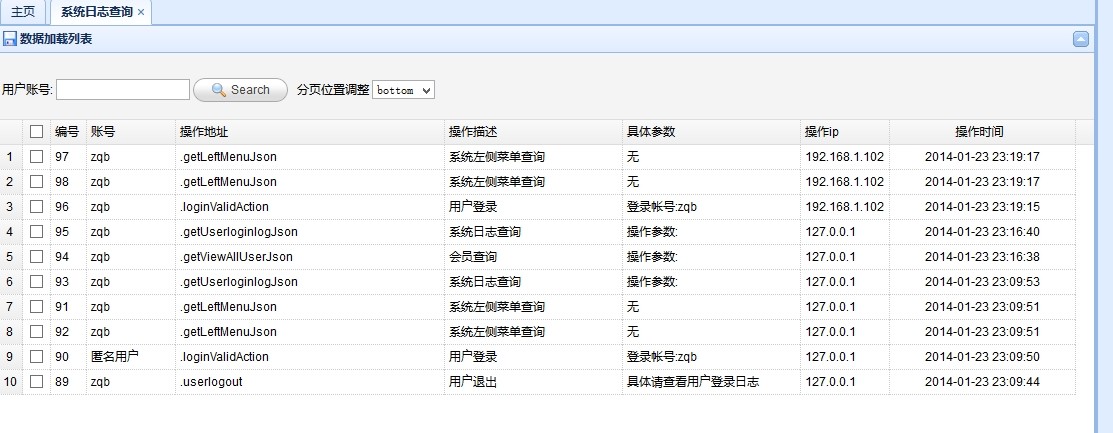
Task: Collapse the 数据加载列表 panel
Action: coord(1080,39)
